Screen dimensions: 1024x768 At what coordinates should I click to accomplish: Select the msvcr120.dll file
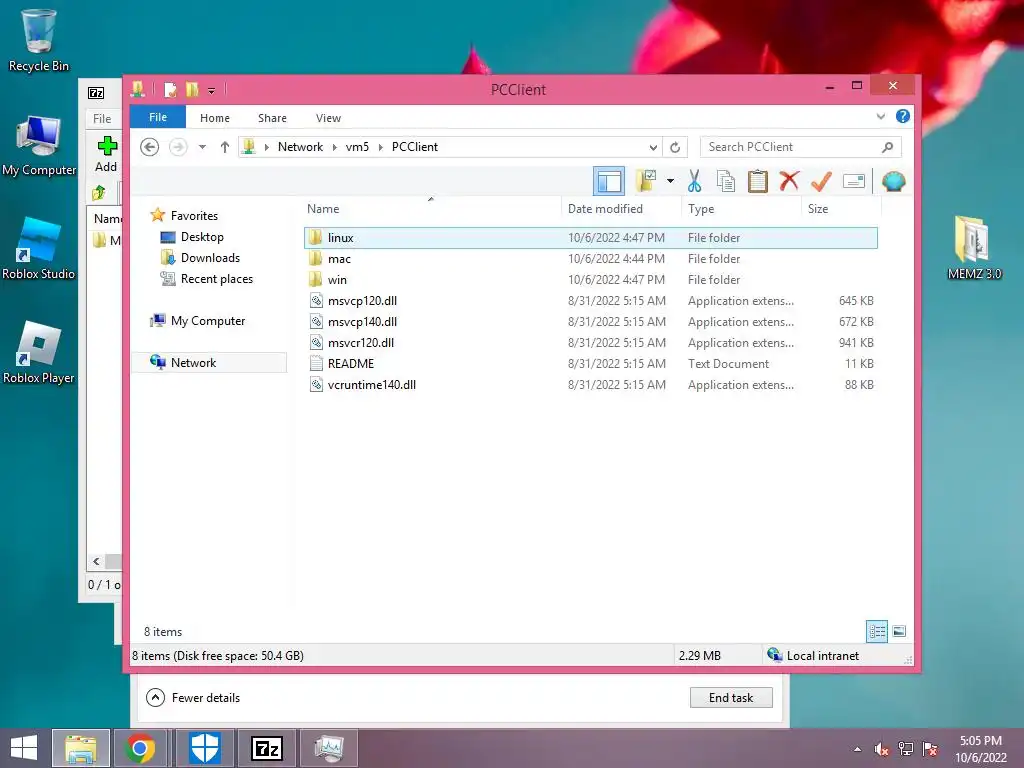coord(590,342)
